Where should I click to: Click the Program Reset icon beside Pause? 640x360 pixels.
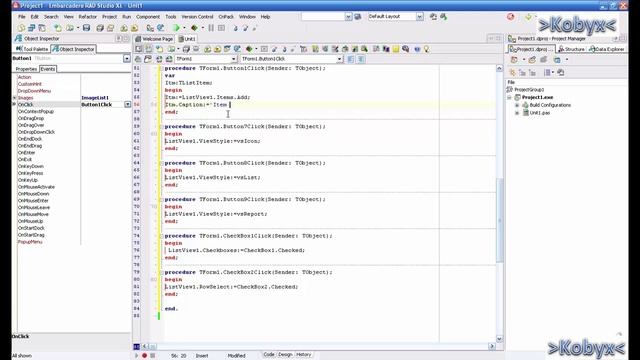pos(221,28)
